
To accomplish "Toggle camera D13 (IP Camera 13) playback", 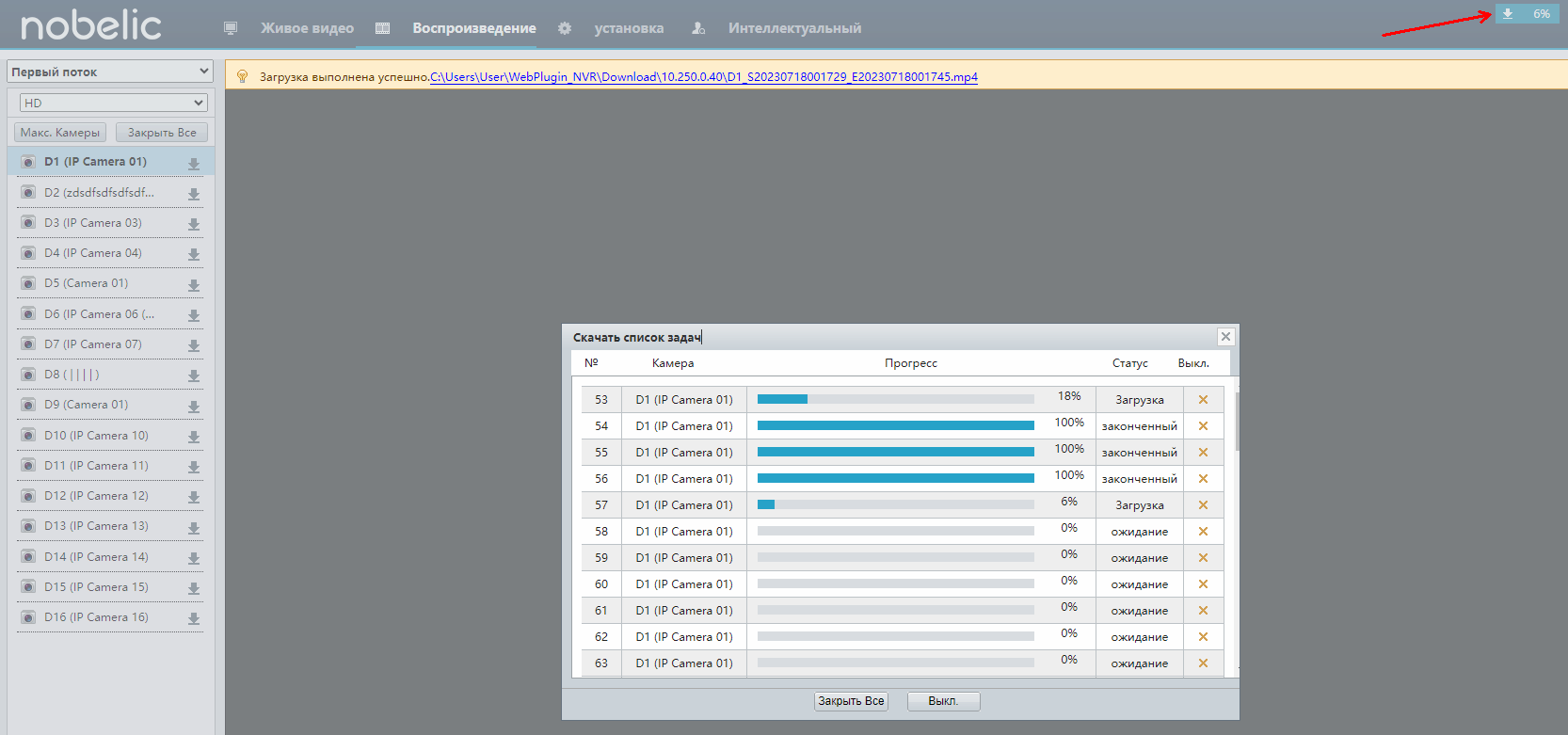I will [28, 526].
